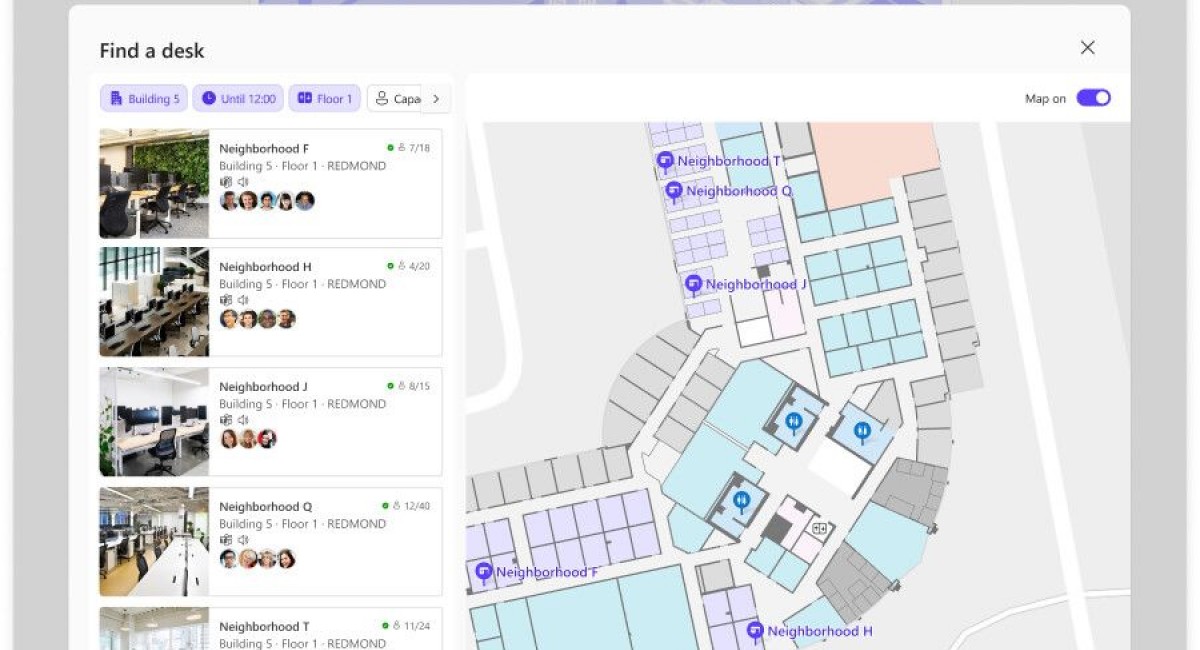Expand additional filters using the right chevron

(437, 97)
